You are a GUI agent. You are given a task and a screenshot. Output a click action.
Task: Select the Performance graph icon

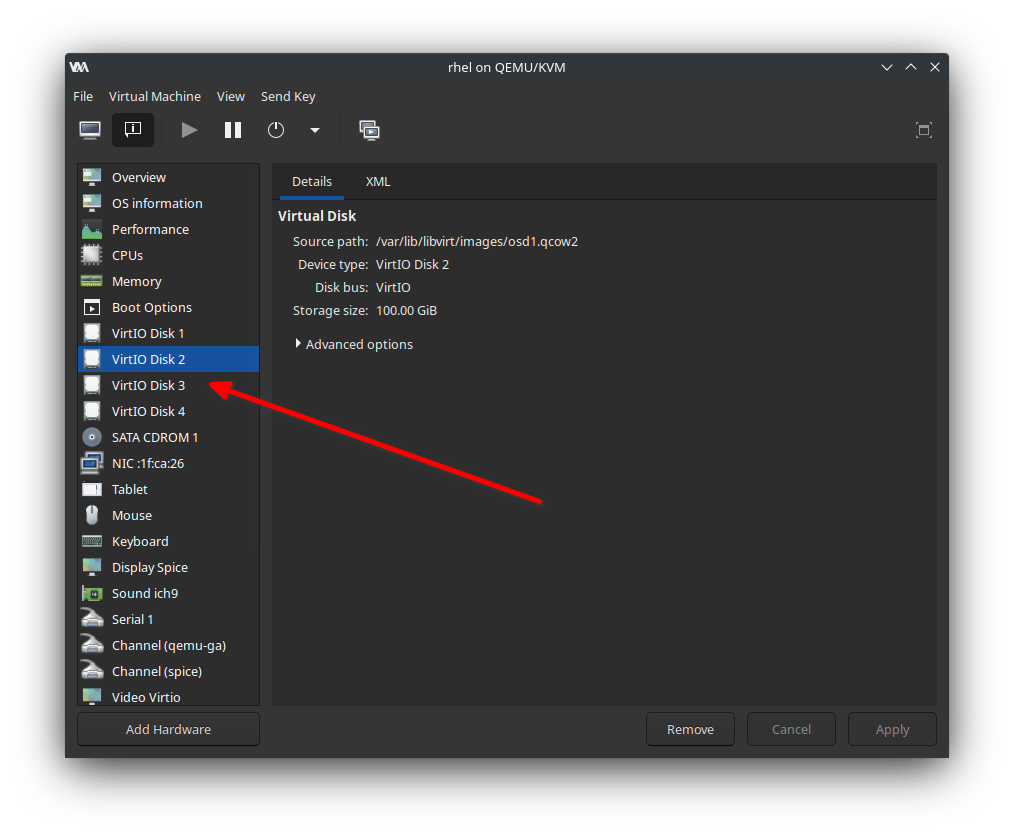(92, 230)
